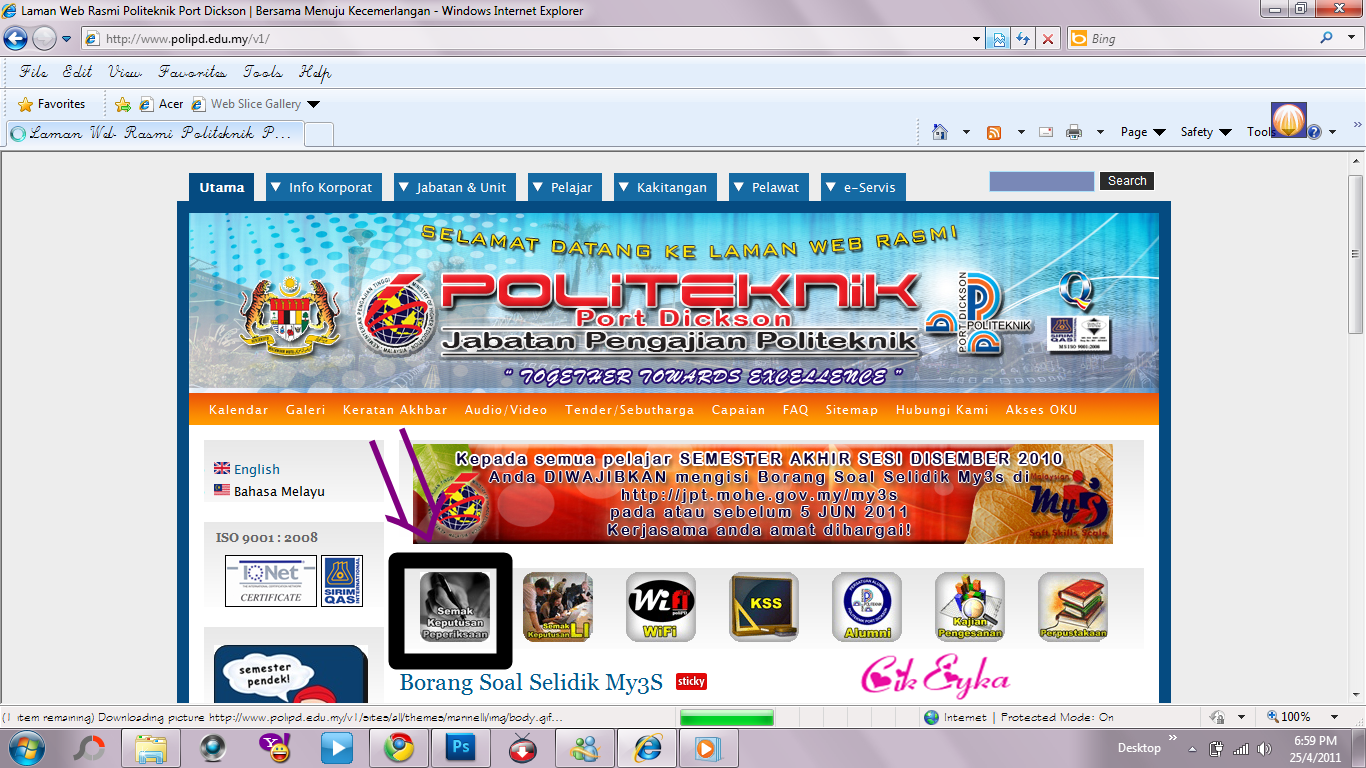Open the Page dropdown in command bar

[1143, 132]
